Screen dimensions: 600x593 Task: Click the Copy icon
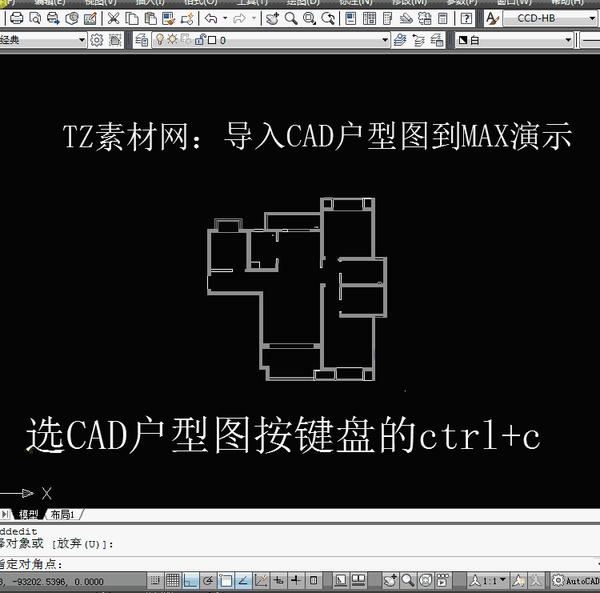pyautogui.click(x=132, y=18)
